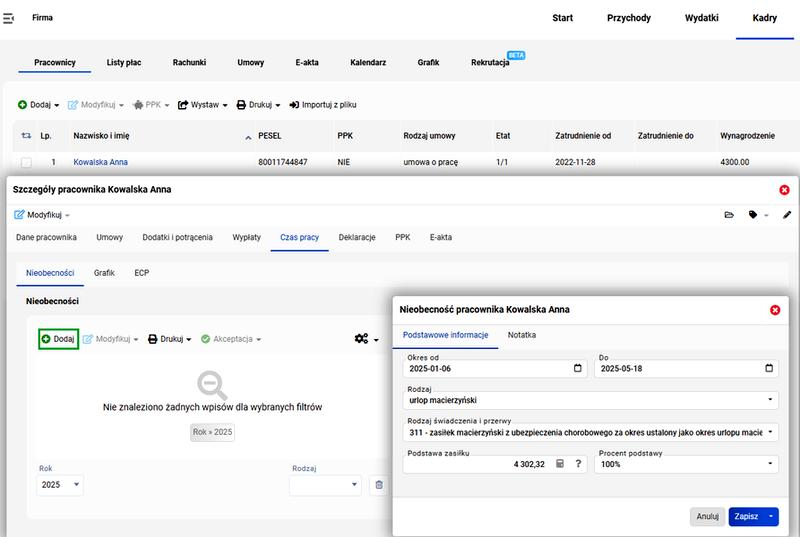Click the calculator icon in Podstawa zasiłku
Image resolution: width=800 pixels, height=537 pixels.
tap(560, 464)
